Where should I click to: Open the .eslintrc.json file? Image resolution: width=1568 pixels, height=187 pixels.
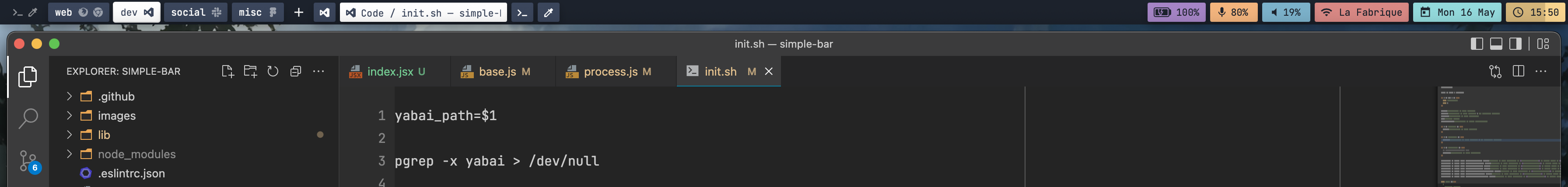193,173
